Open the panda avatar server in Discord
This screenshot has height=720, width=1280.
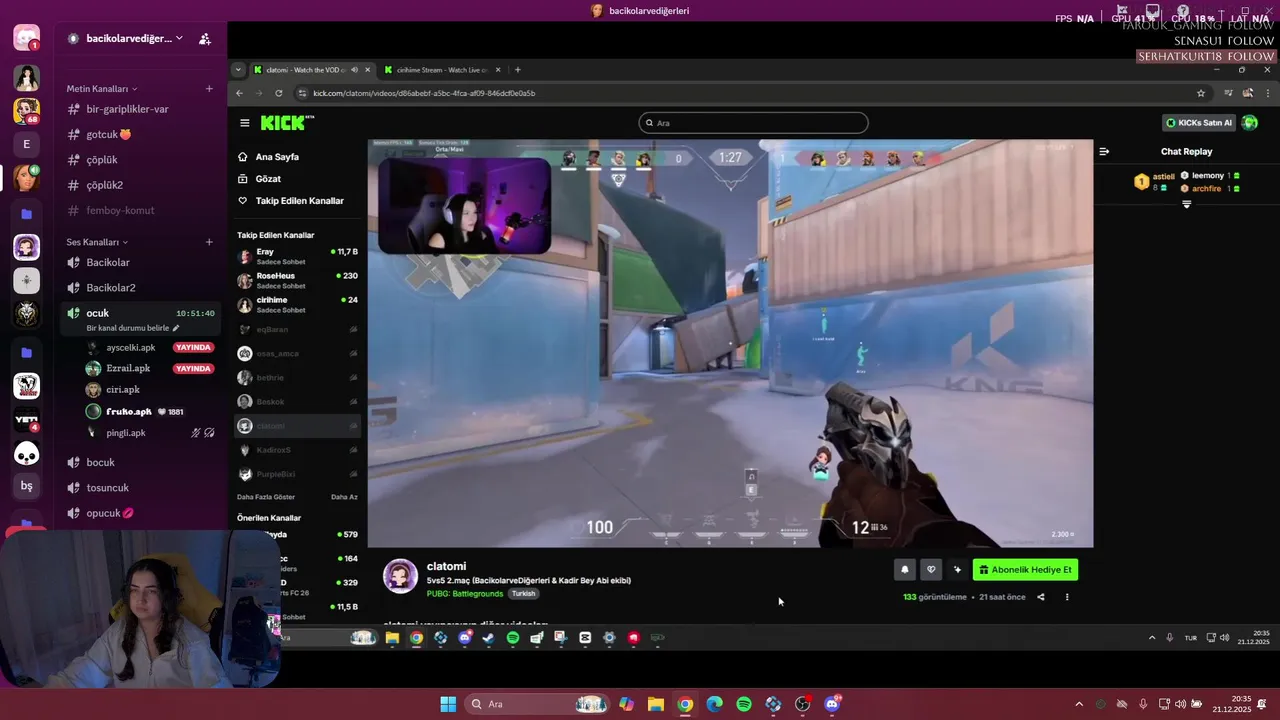(x=27, y=454)
